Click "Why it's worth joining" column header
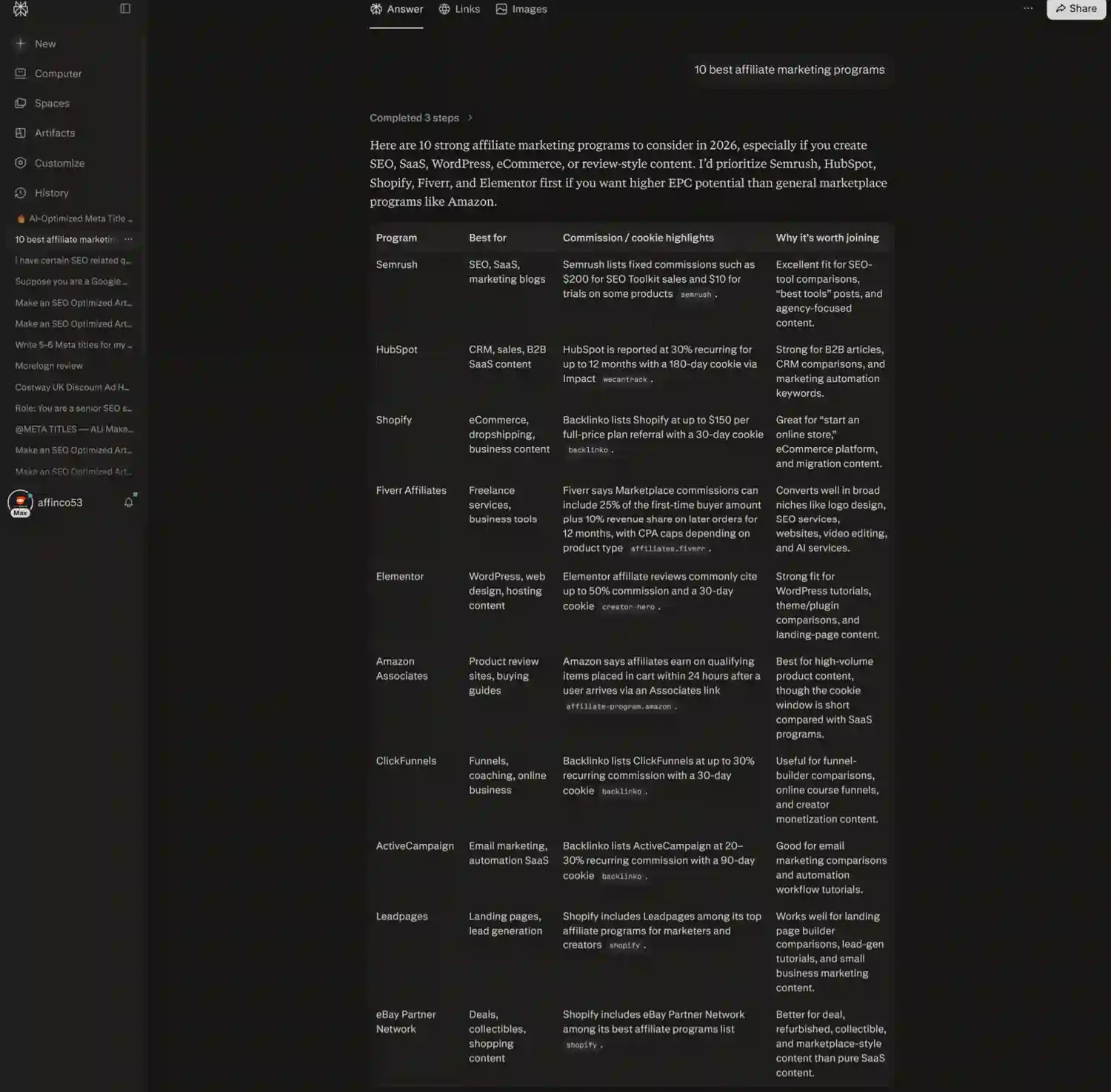 point(827,238)
